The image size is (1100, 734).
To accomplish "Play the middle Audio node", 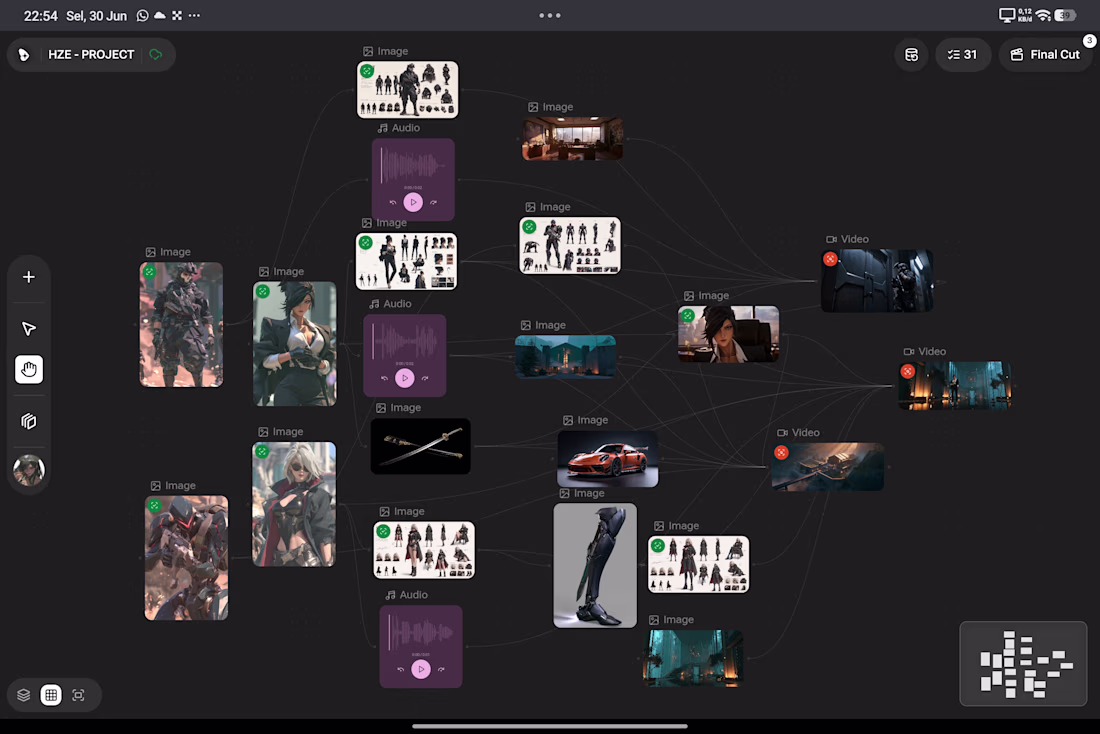I will (405, 378).
